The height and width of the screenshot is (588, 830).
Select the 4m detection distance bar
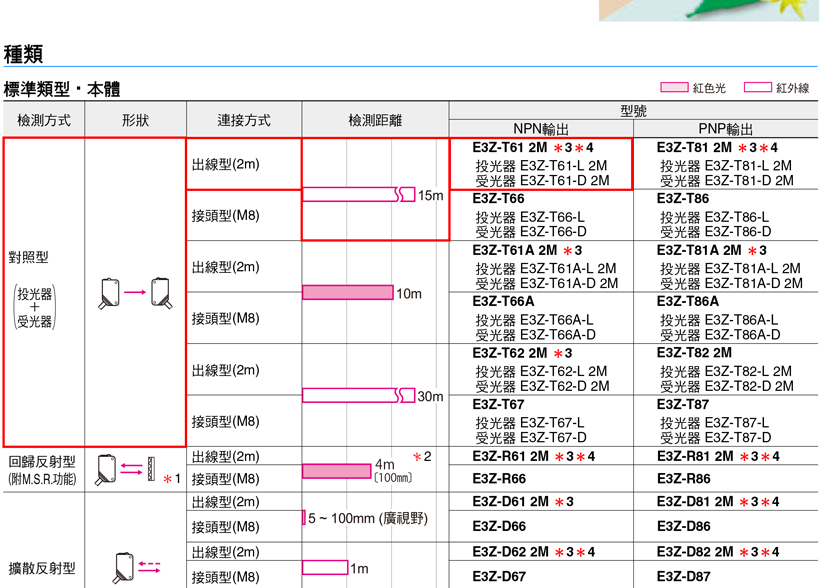pos(337,471)
